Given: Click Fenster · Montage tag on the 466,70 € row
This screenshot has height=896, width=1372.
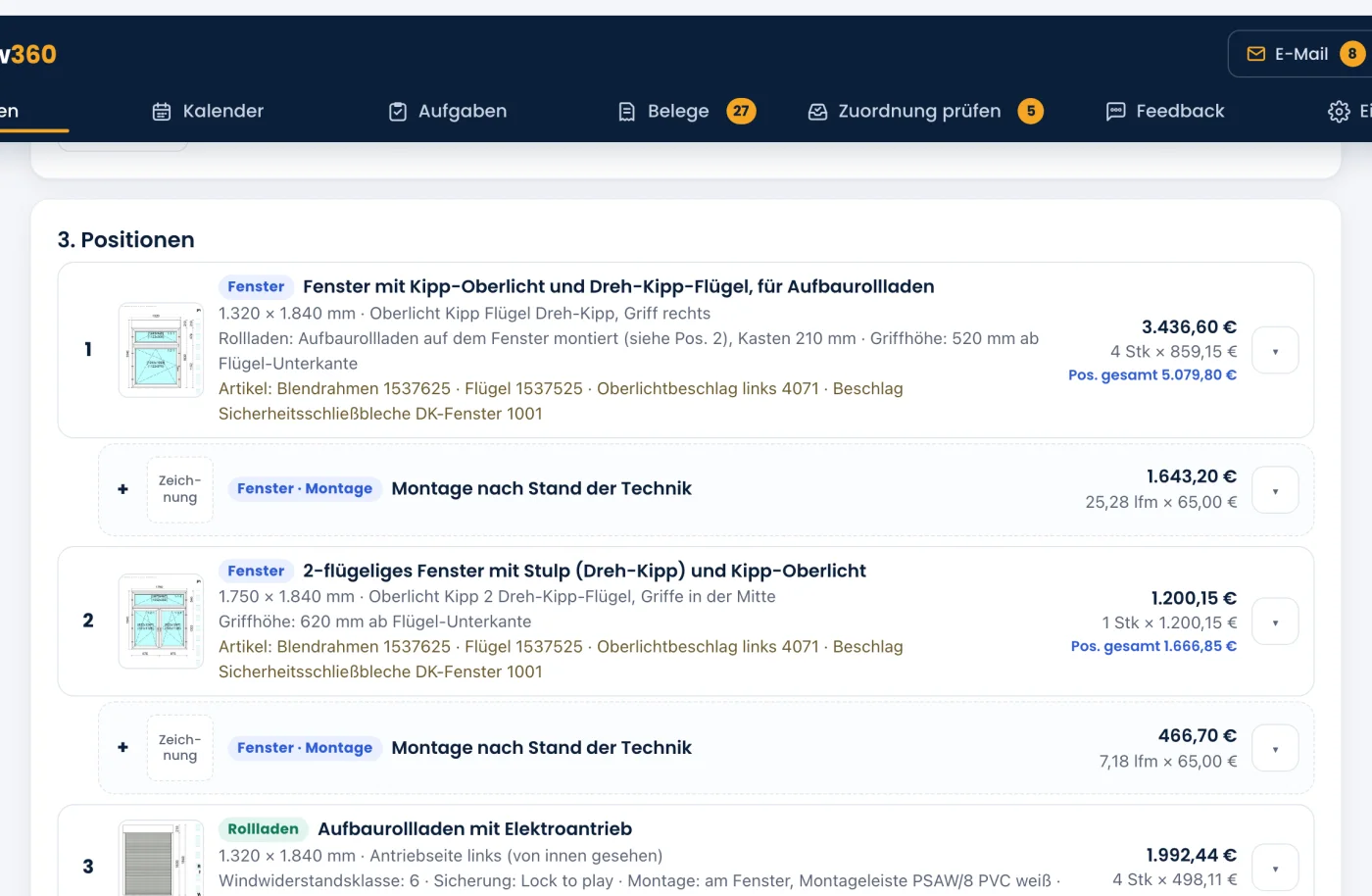Looking at the screenshot, I should point(305,748).
